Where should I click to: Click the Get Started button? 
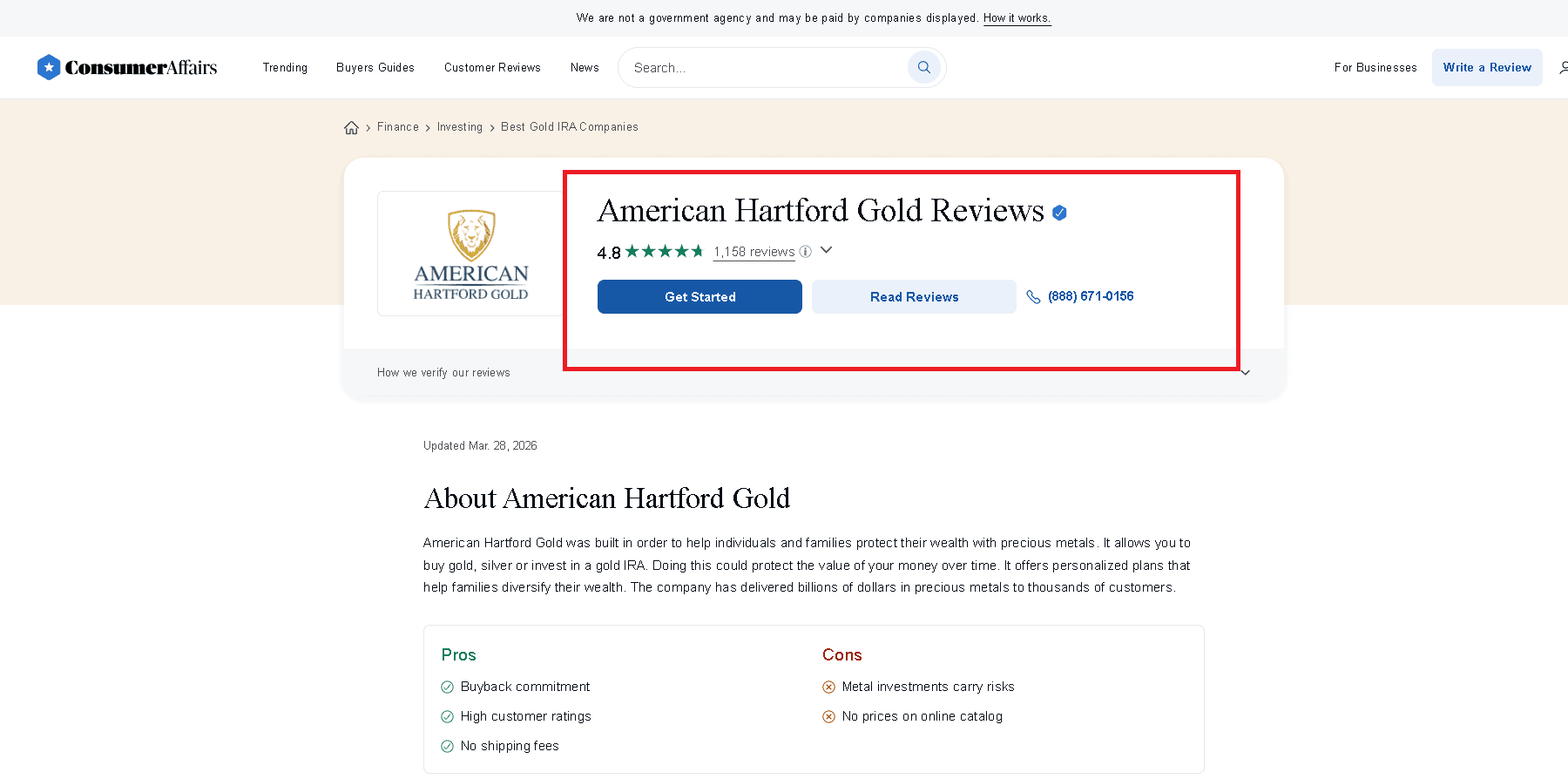[700, 296]
